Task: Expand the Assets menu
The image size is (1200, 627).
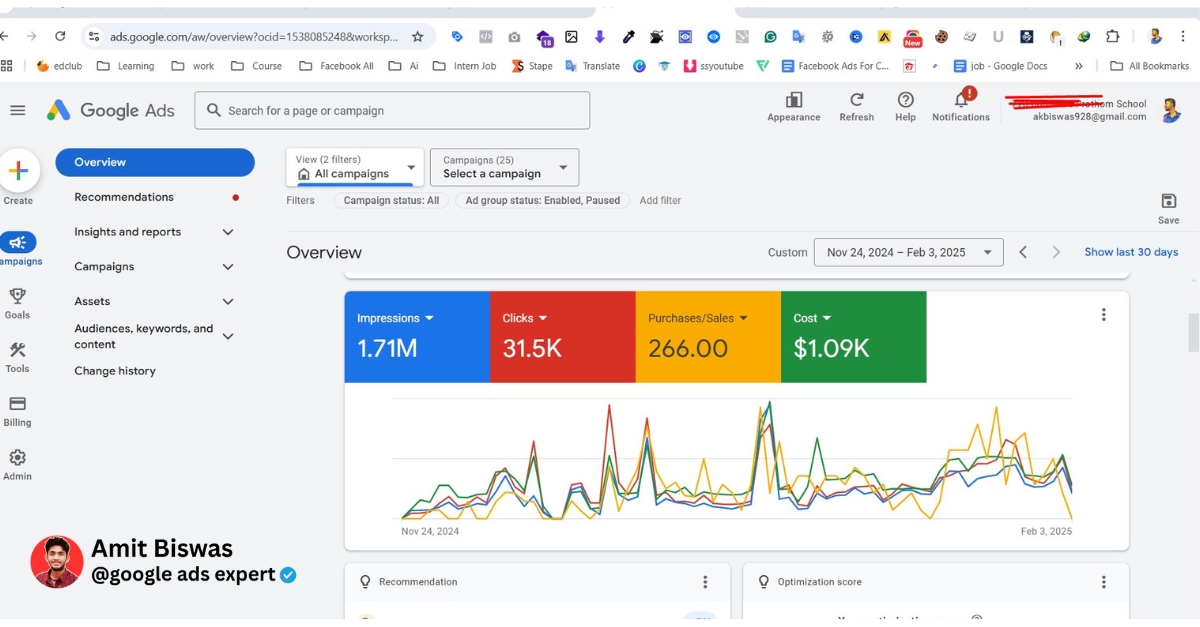Action: (228, 301)
